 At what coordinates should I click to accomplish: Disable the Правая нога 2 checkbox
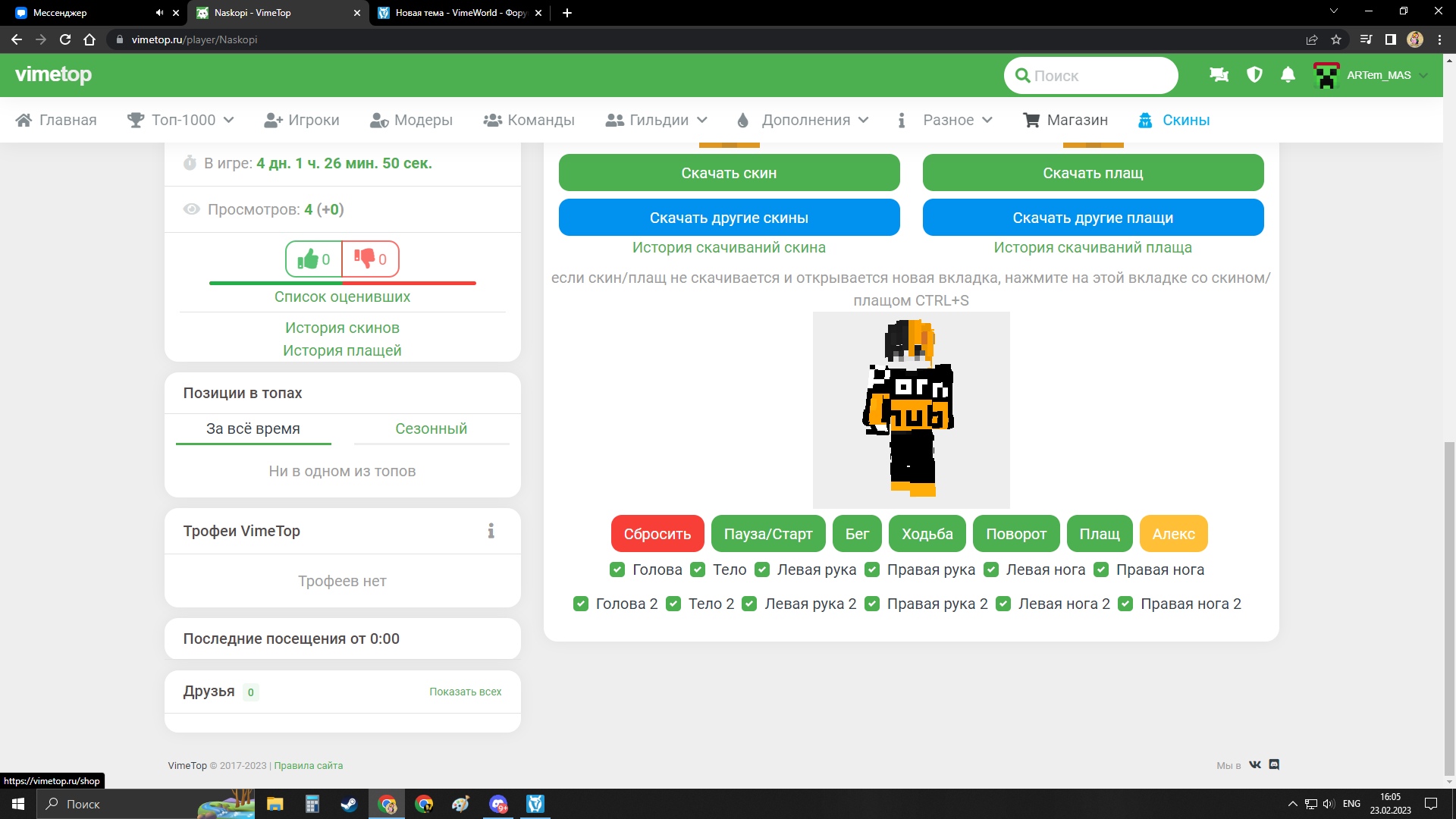point(1125,604)
